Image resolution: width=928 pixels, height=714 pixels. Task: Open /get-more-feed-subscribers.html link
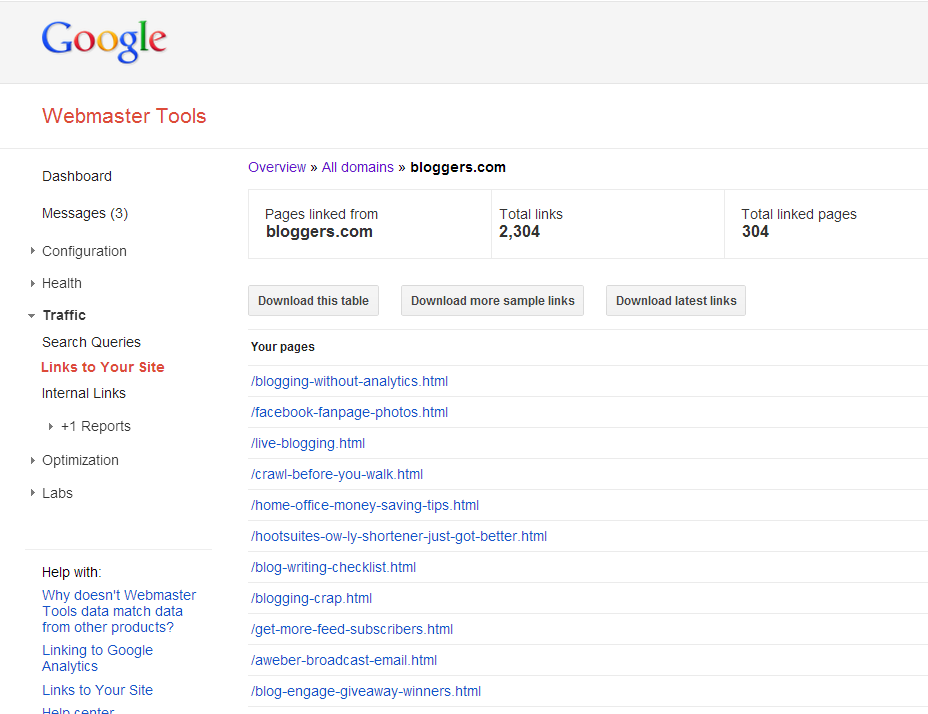[x=352, y=629]
